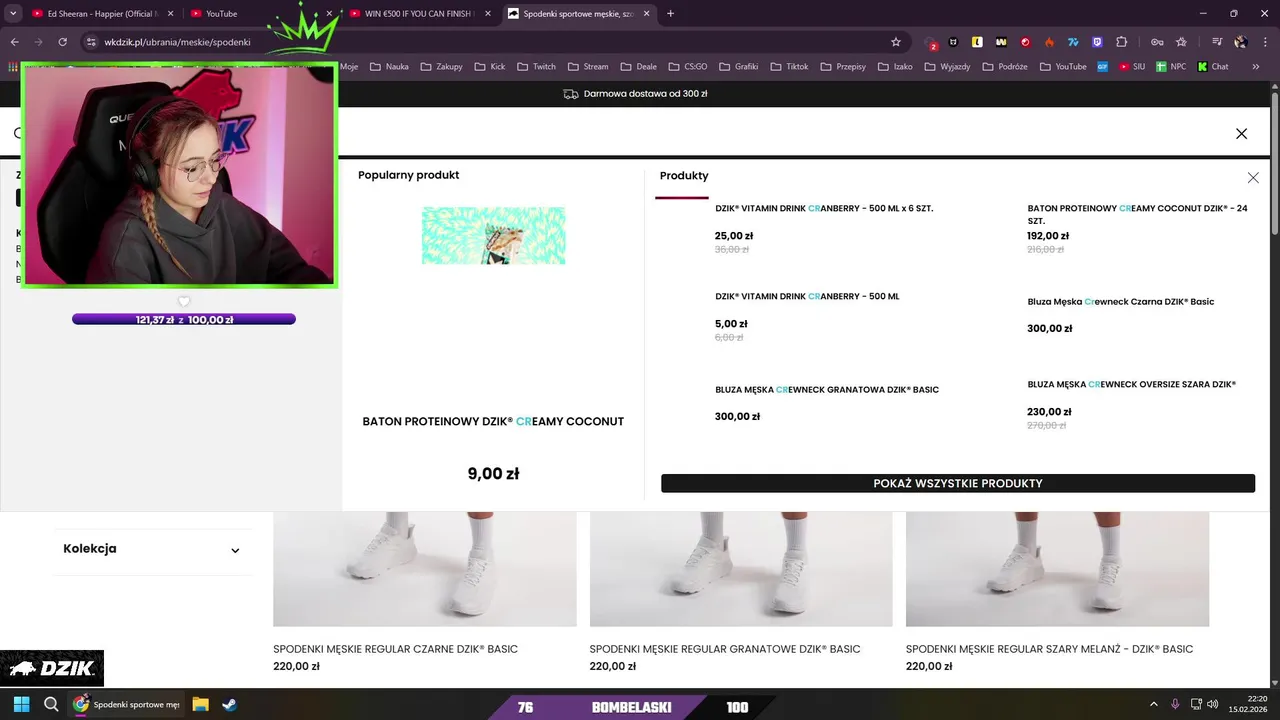The width and height of the screenshot is (1280, 720).
Task: Click the microphone icon in system tray
Action: 1175,704
